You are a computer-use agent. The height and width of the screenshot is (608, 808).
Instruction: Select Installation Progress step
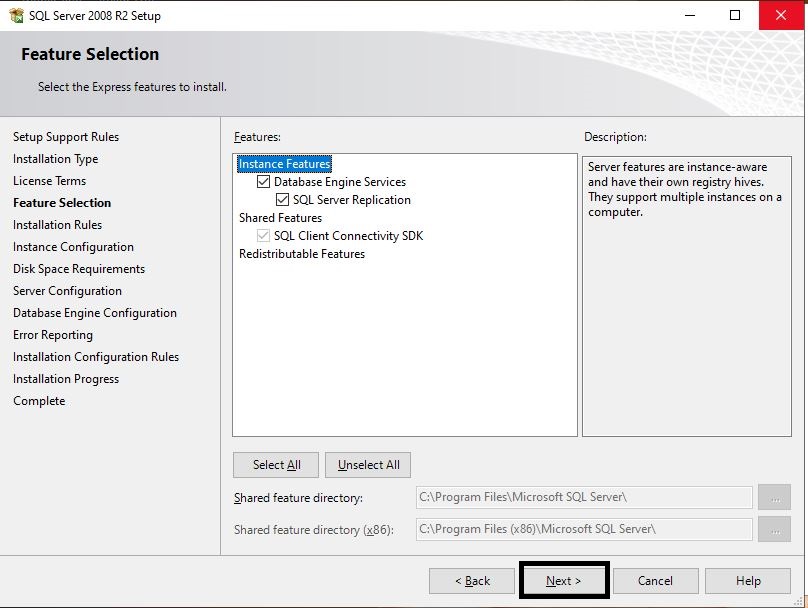coord(66,379)
